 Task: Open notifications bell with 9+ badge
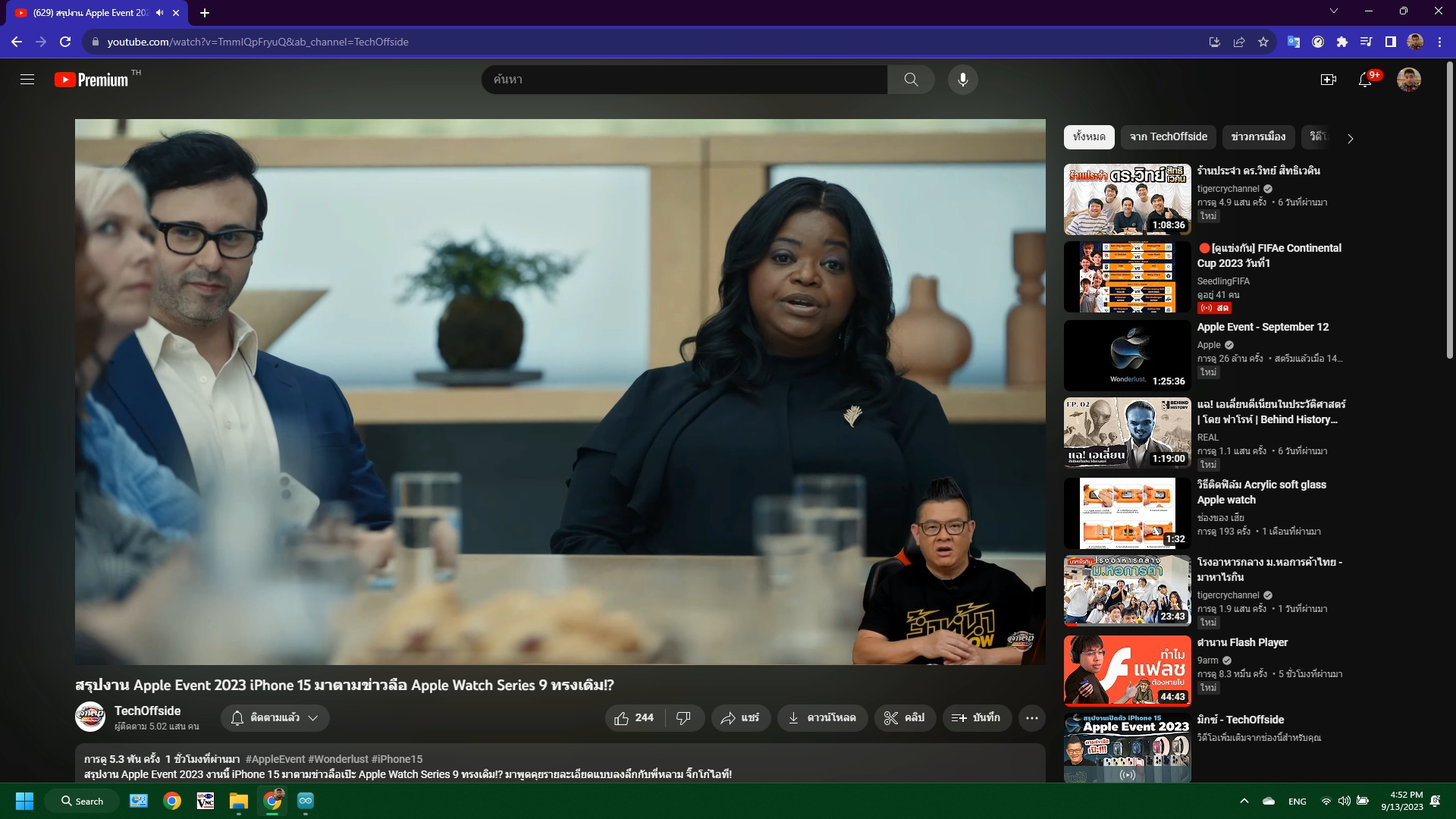click(1366, 80)
